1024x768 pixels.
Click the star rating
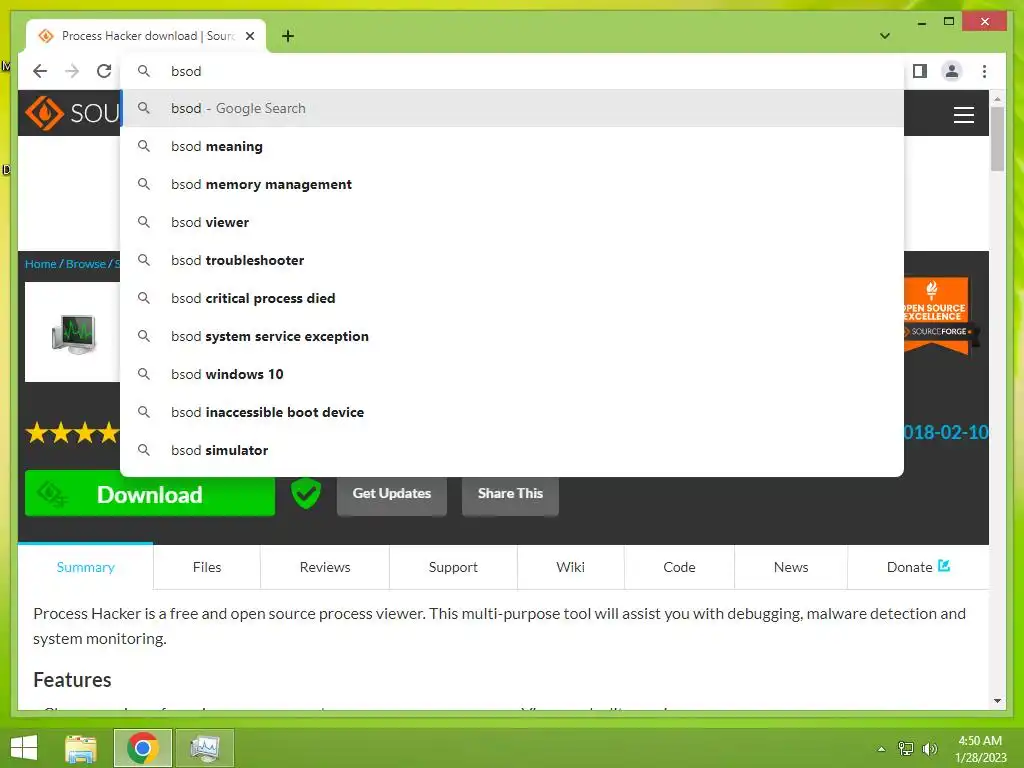point(72,432)
